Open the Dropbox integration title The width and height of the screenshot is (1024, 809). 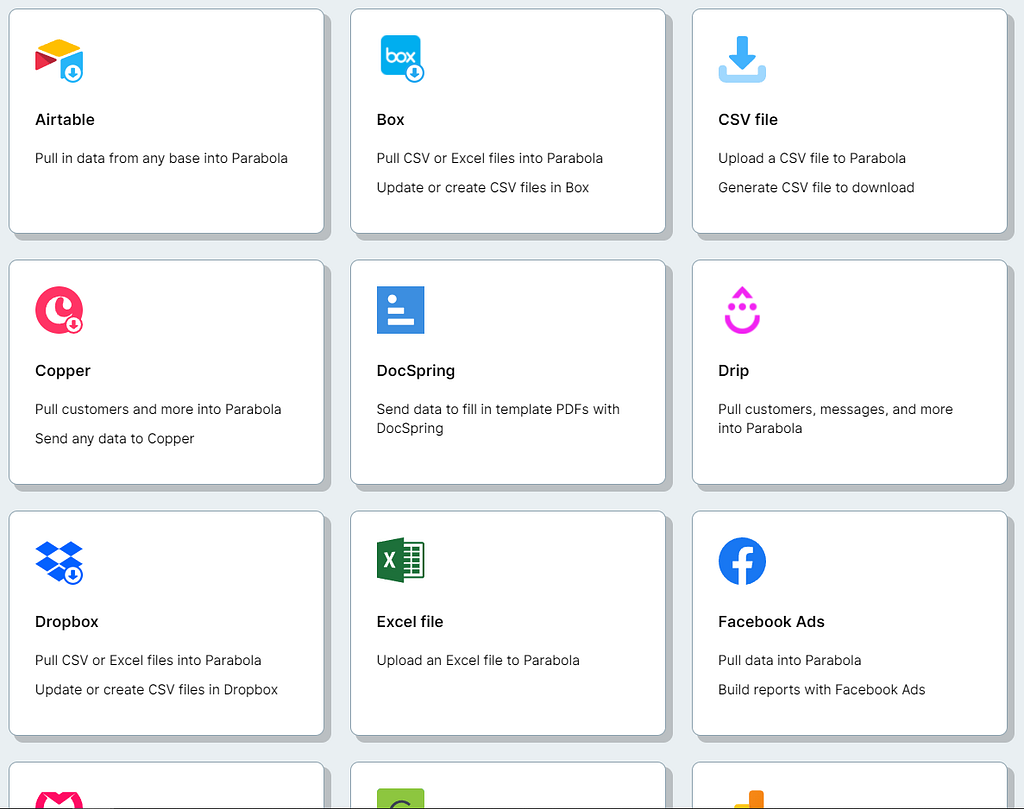67,622
